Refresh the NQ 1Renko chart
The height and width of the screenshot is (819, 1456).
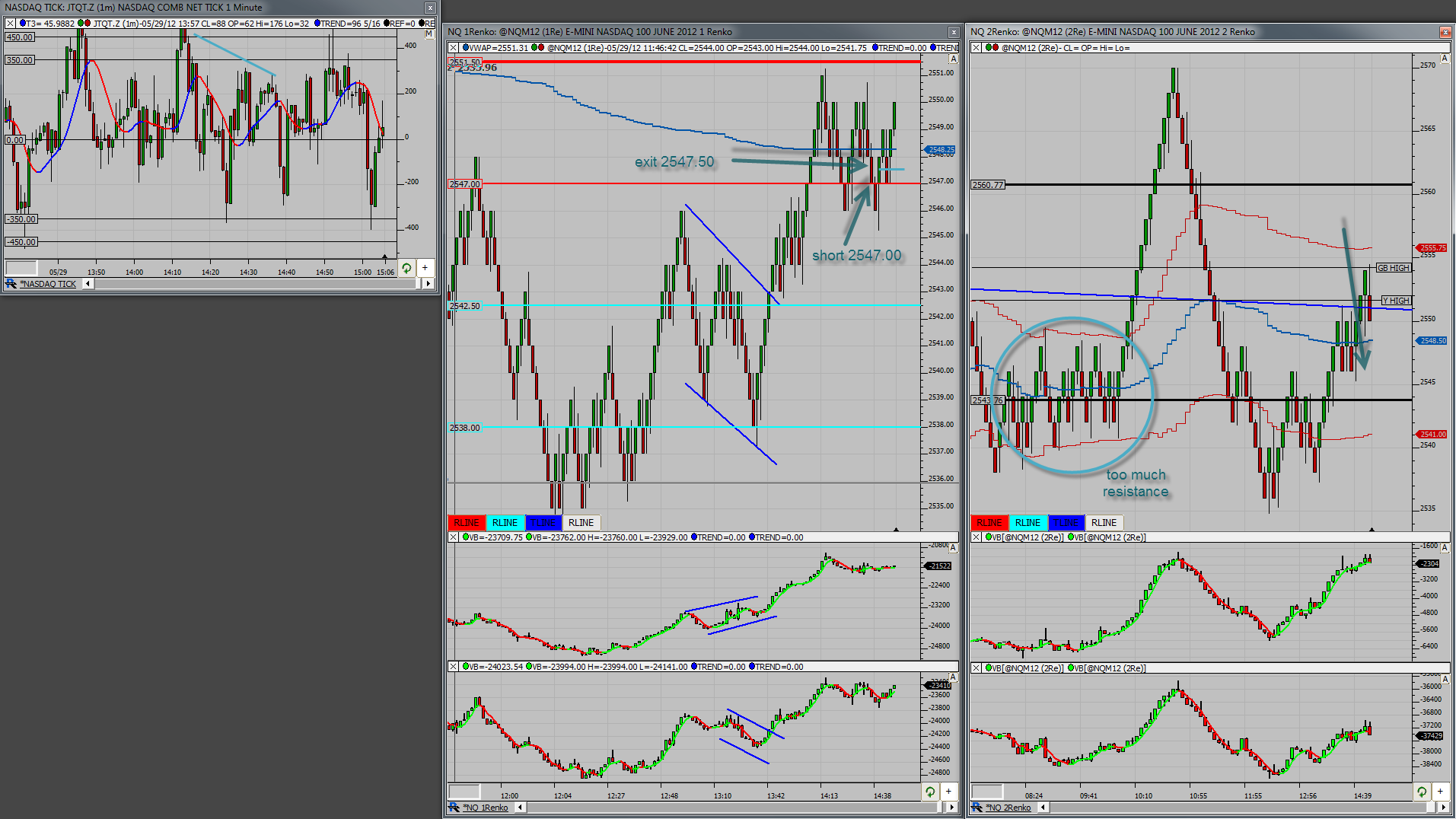(930, 792)
